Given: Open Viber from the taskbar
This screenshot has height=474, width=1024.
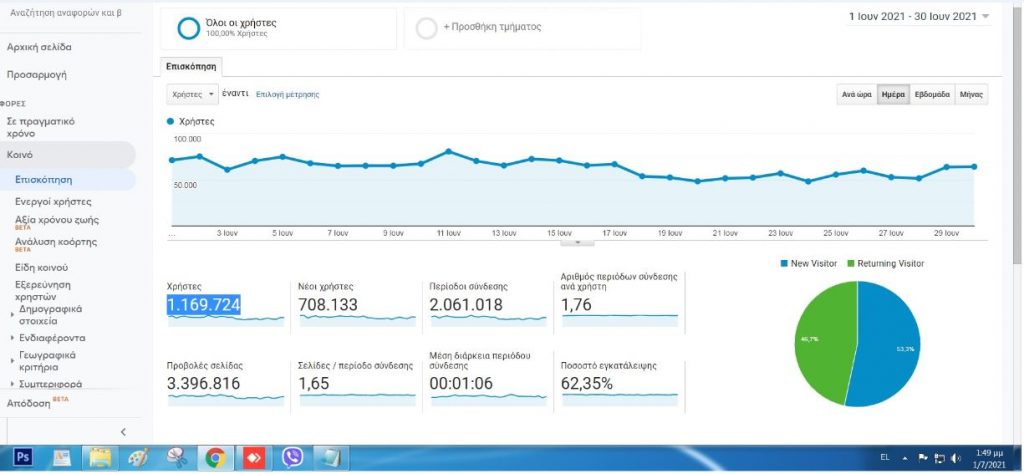Looking at the screenshot, I should [x=292, y=458].
